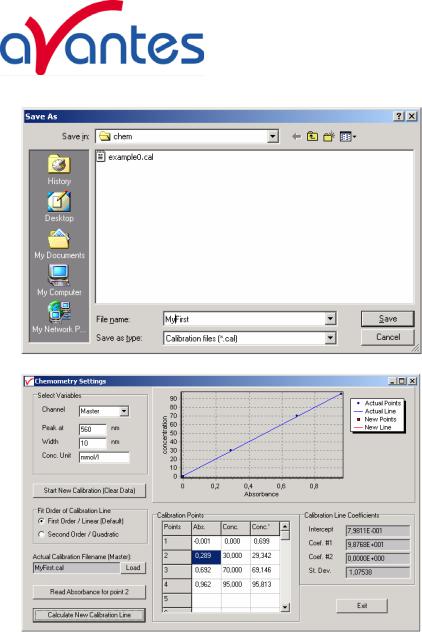Viewport: 422px width, 632px height.
Task: Expand the File name dropdown
Action: [330, 319]
